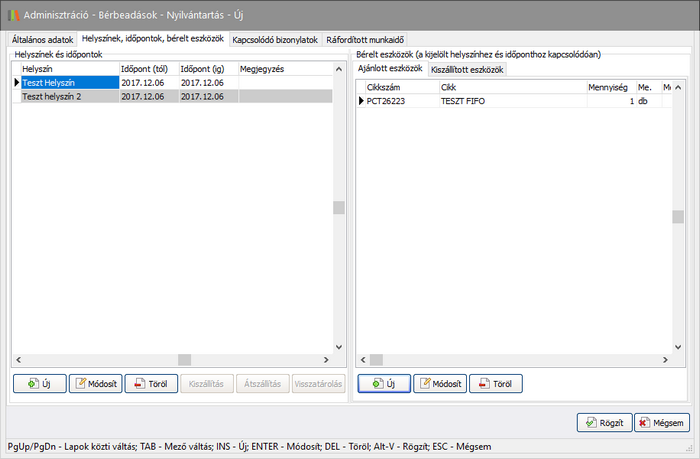The width and height of the screenshot is (700, 459).
Task: Click Új button under Bérelt eszközök
Action: [x=383, y=383]
